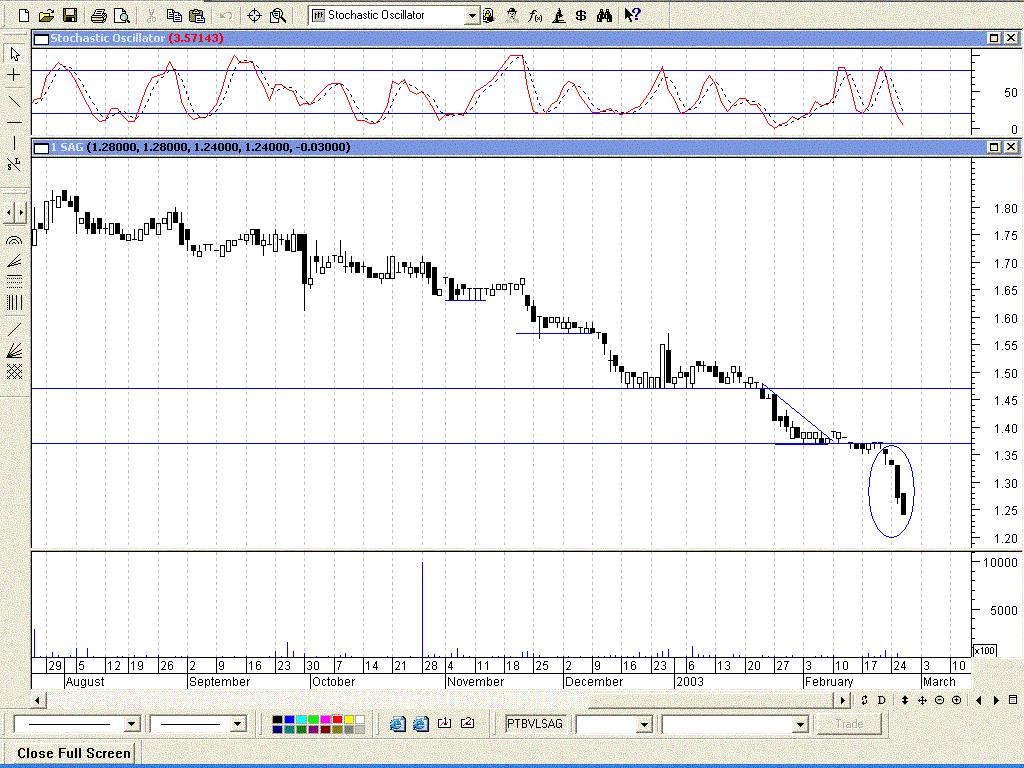
Task: Click the toolbar scroll right mini arrow
Action: (x=22, y=212)
